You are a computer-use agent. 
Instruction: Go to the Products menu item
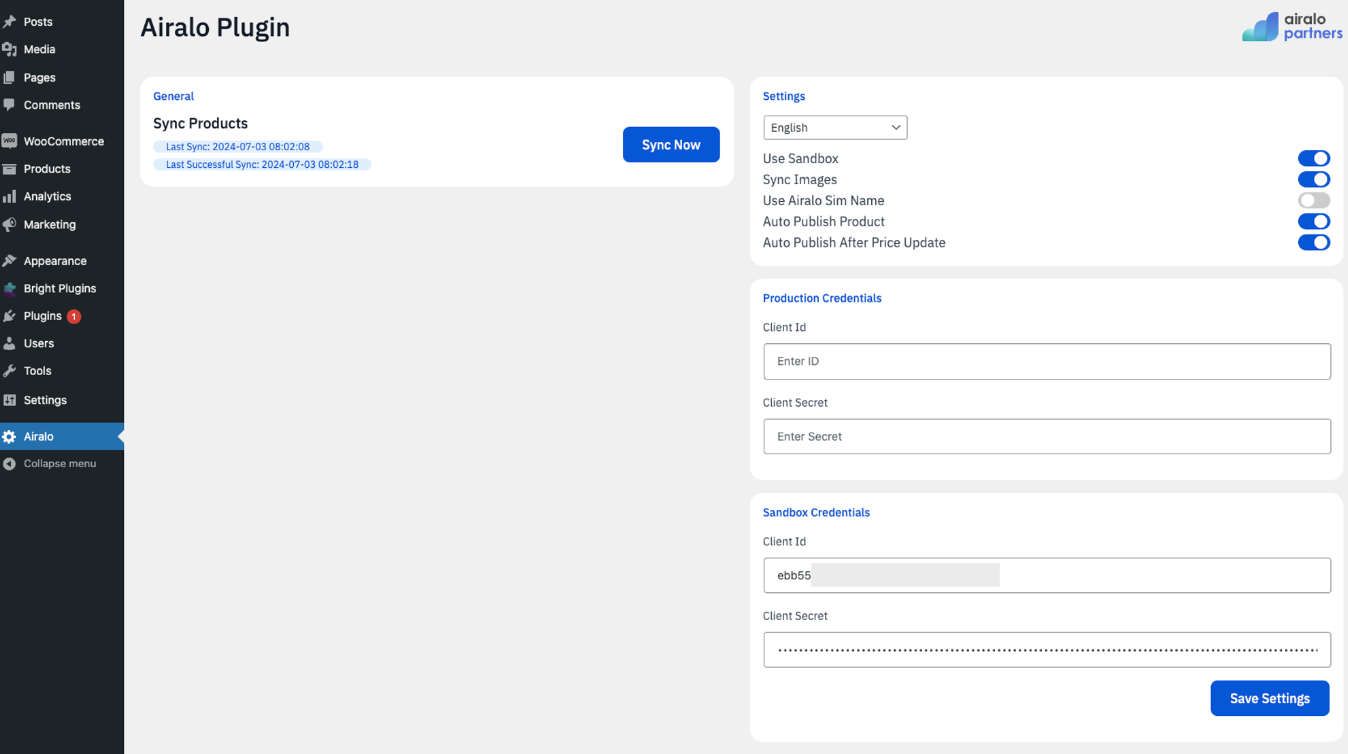pyautogui.click(x=62, y=169)
